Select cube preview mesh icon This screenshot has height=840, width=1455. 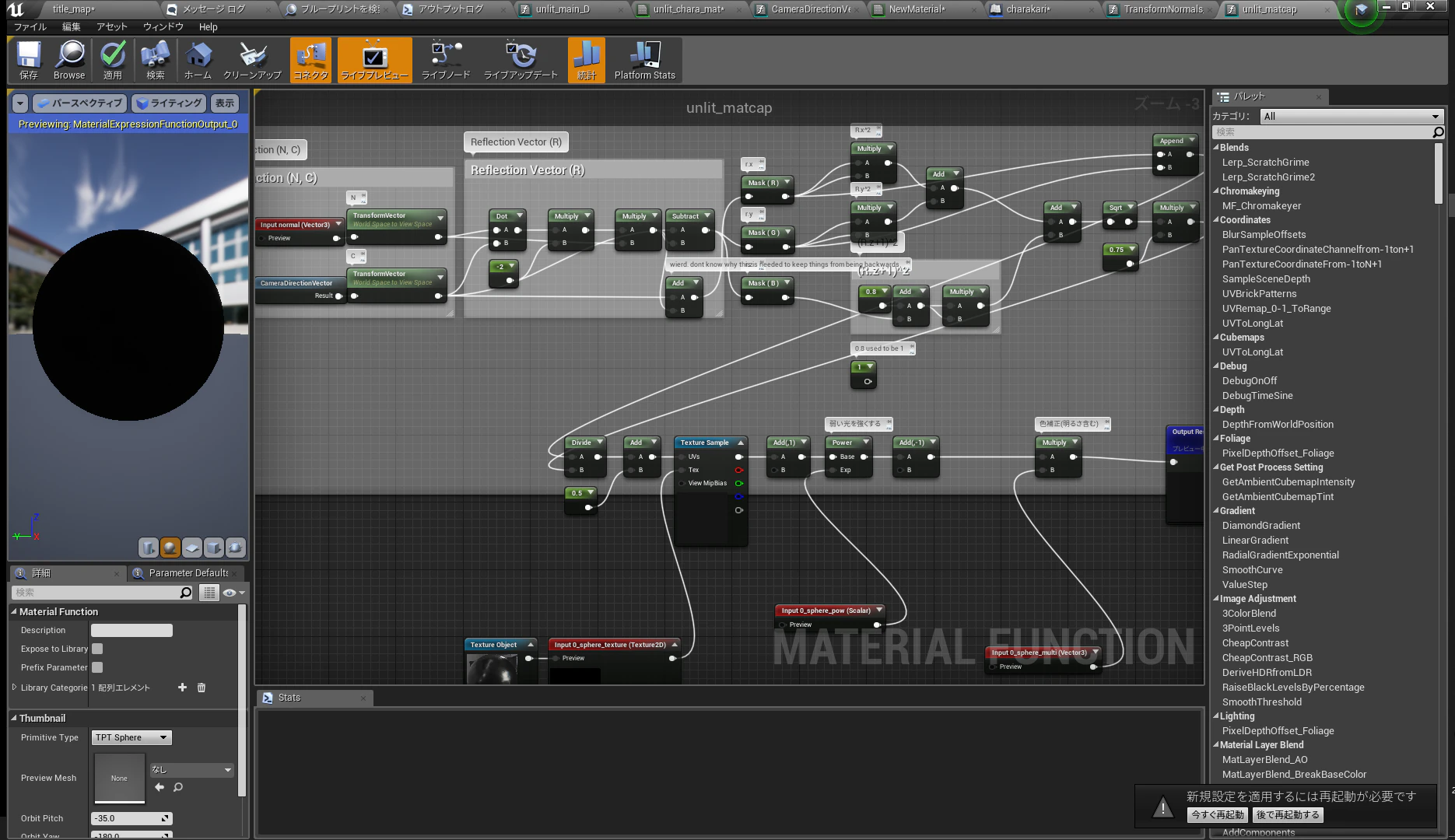click(x=214, y=548)
